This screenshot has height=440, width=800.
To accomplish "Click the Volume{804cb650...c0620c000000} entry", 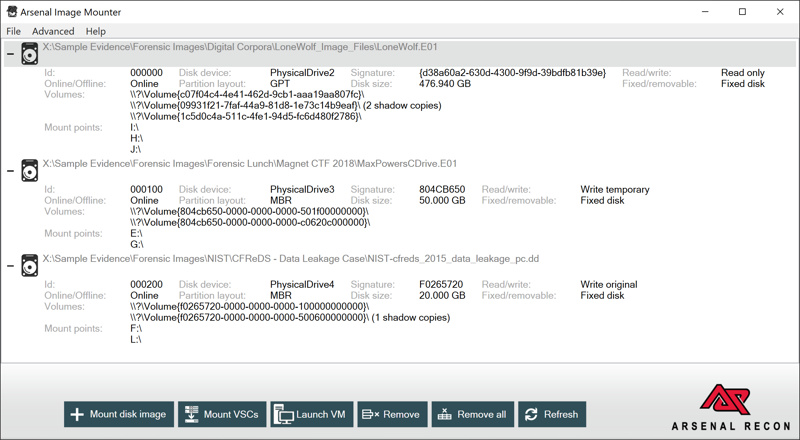I will 250,223.
